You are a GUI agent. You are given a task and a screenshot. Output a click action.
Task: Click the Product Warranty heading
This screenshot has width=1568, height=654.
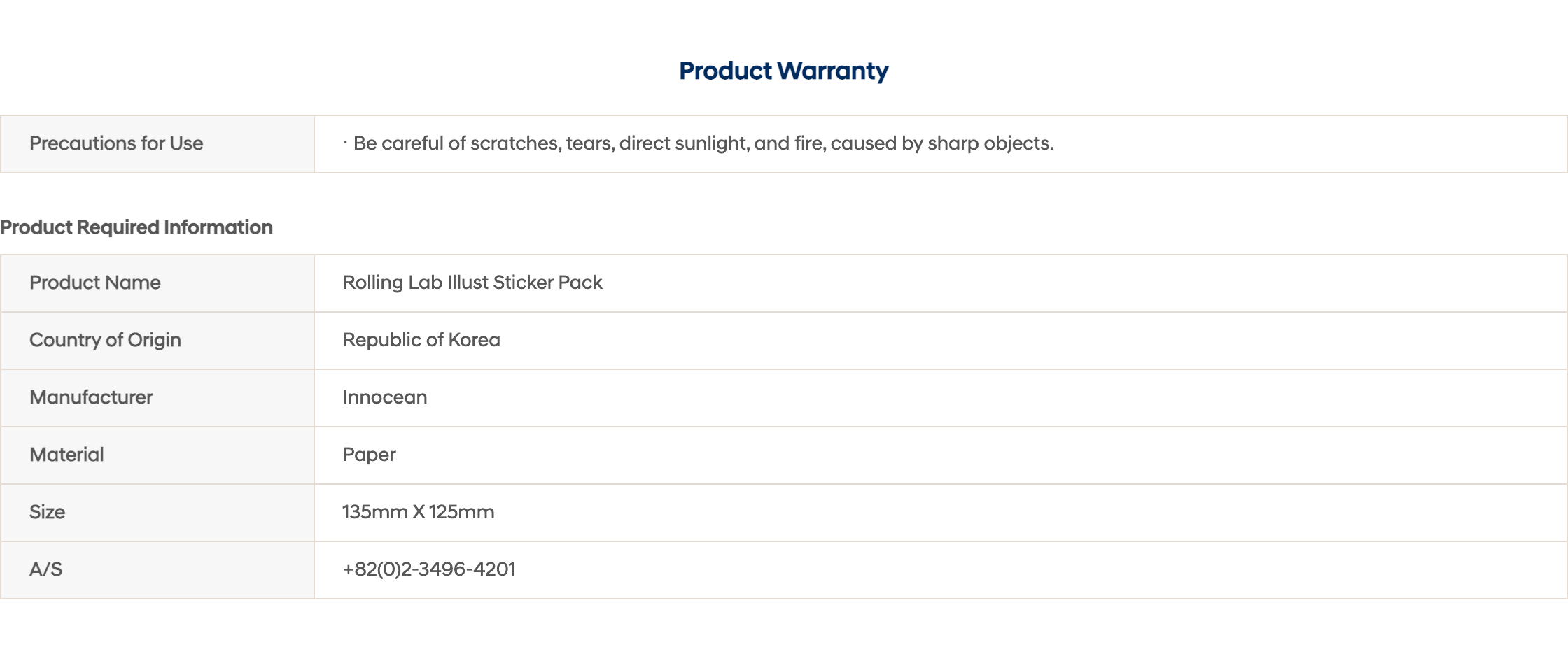click(x=783, y=71)
